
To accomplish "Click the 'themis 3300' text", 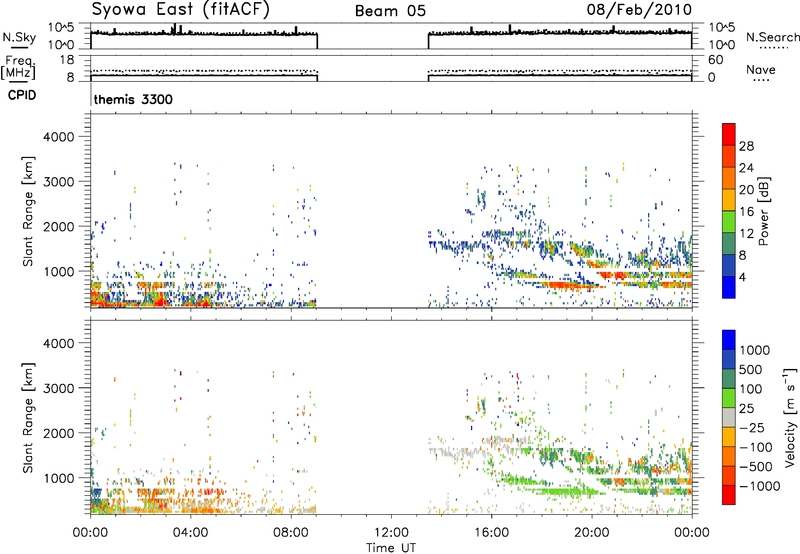I will (x=133, y=99).
